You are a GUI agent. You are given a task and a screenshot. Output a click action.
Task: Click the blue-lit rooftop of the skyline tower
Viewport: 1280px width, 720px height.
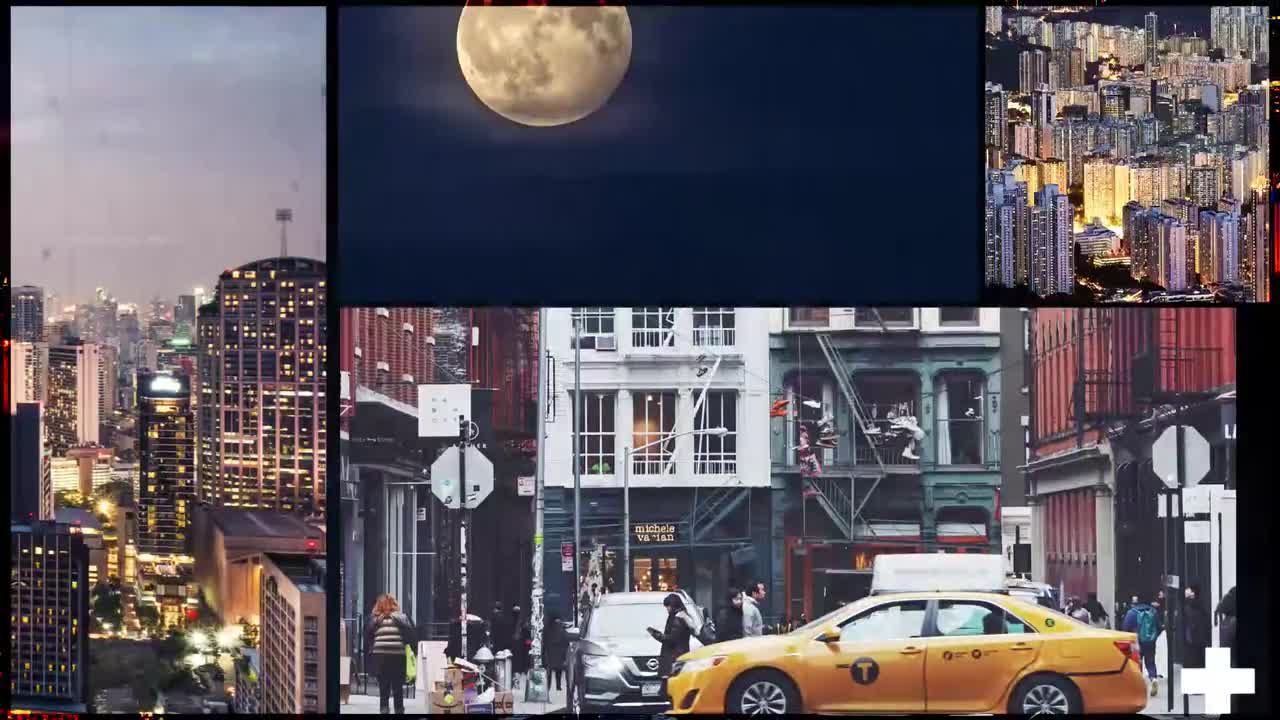point(163,385)
